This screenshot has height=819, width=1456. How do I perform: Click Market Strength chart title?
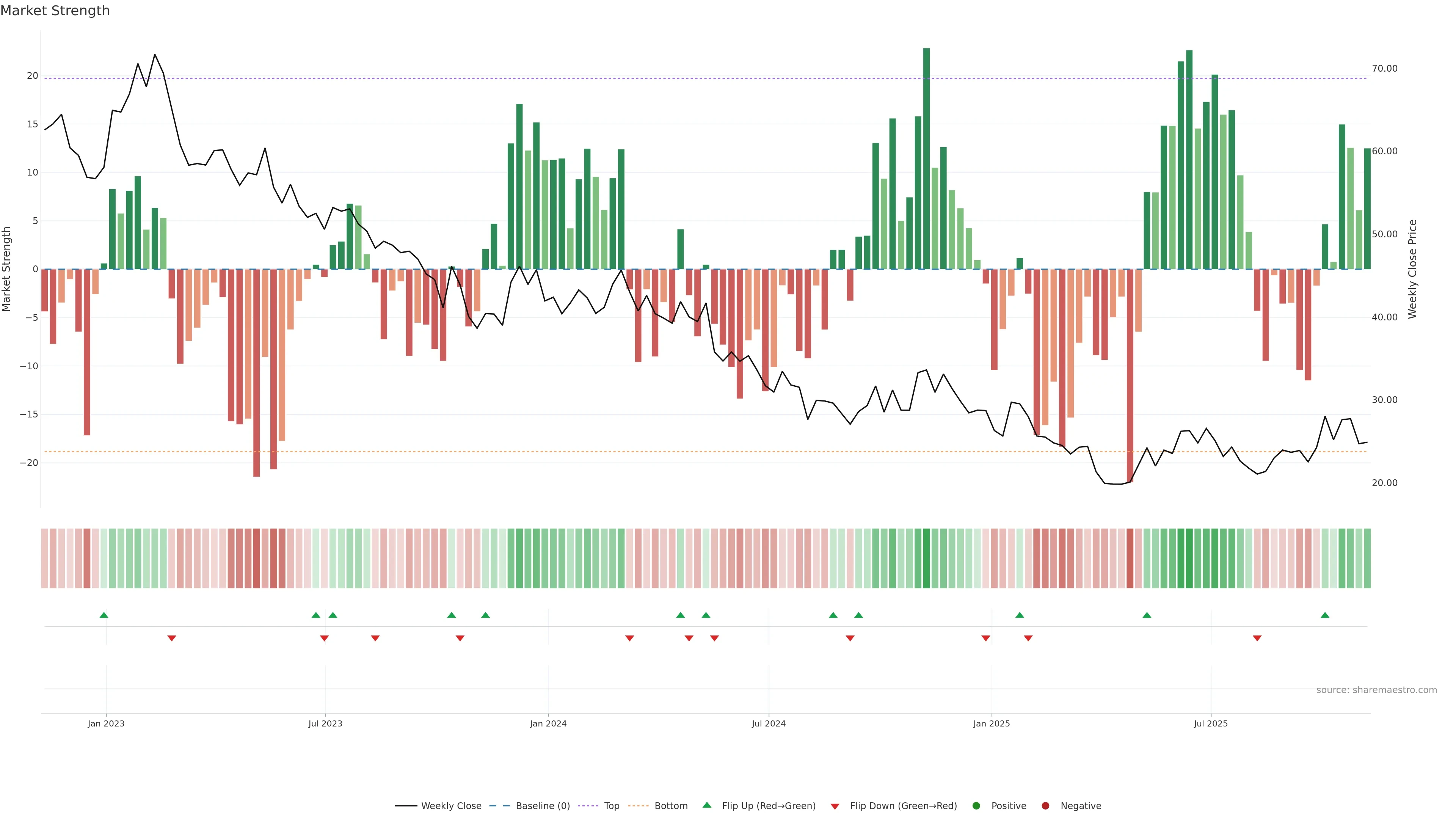55,11
